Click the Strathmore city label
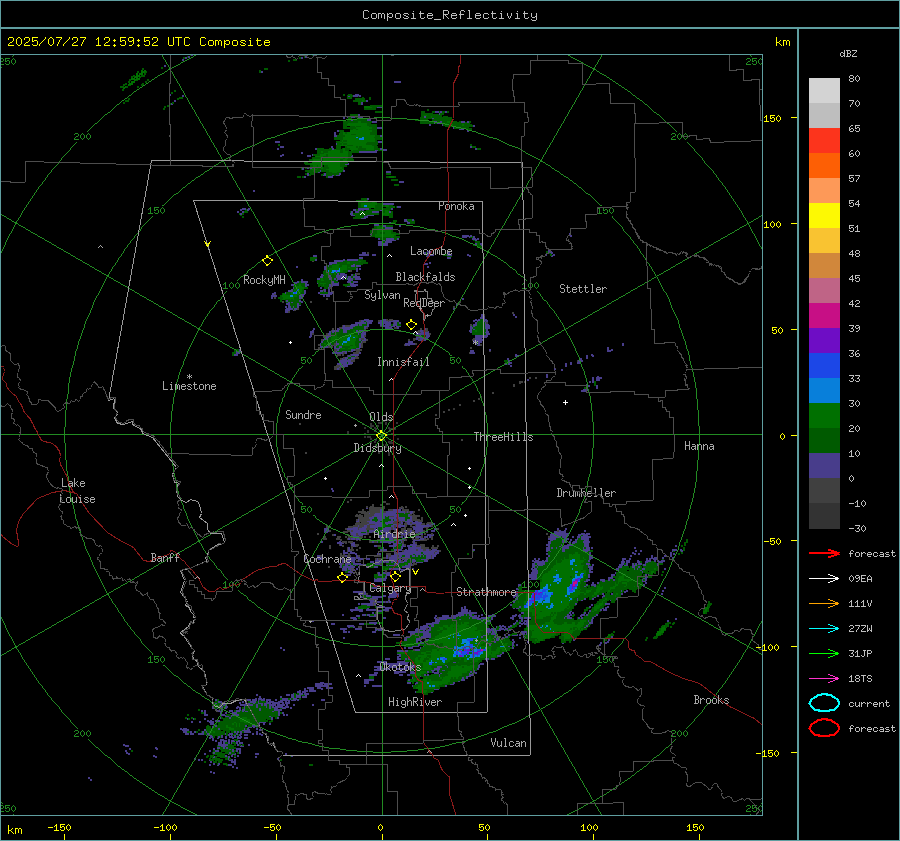Screen dimensions: 900x841 point(486,592)
